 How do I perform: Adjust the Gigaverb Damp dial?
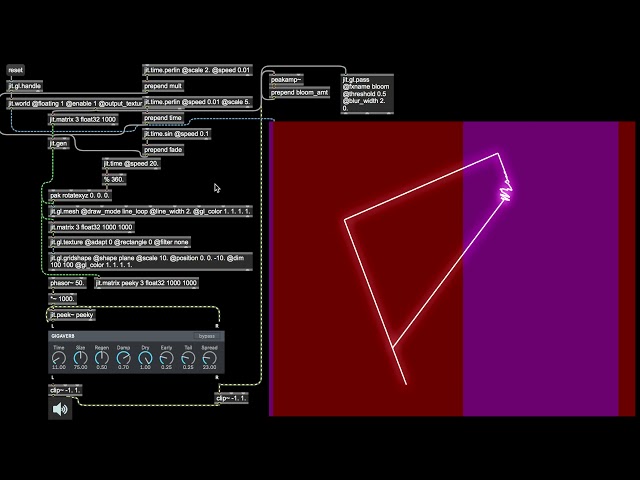123,358
